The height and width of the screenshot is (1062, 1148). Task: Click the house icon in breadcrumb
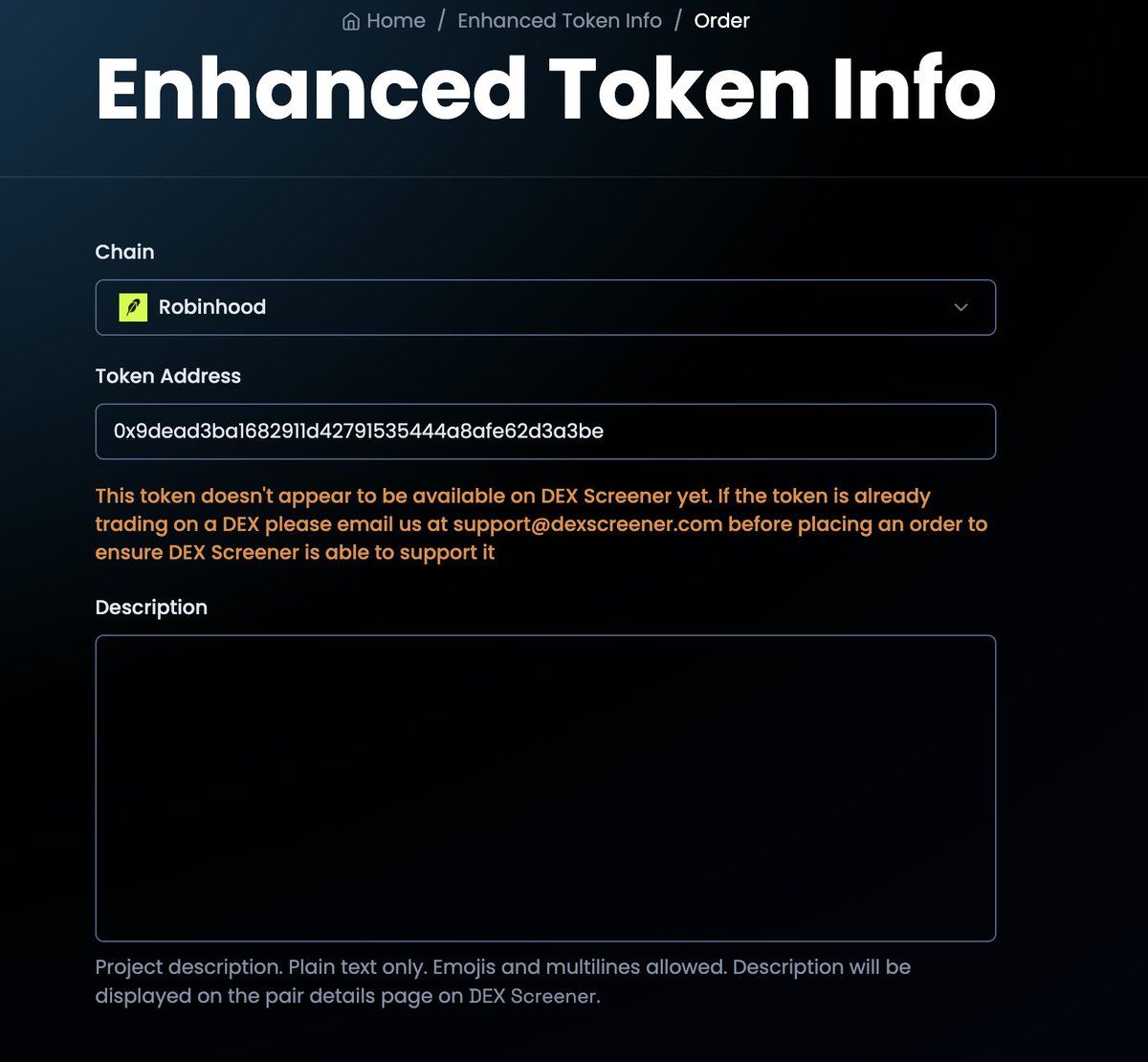click(x=351, y=21)
